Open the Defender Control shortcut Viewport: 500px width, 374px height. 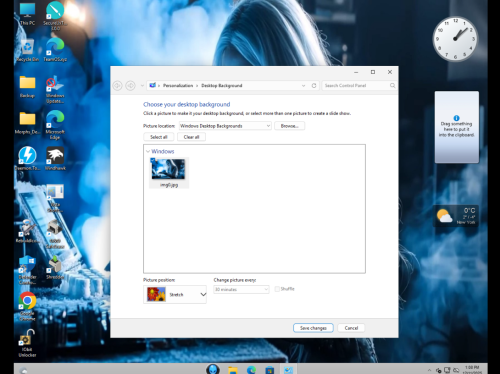point(27,270)
